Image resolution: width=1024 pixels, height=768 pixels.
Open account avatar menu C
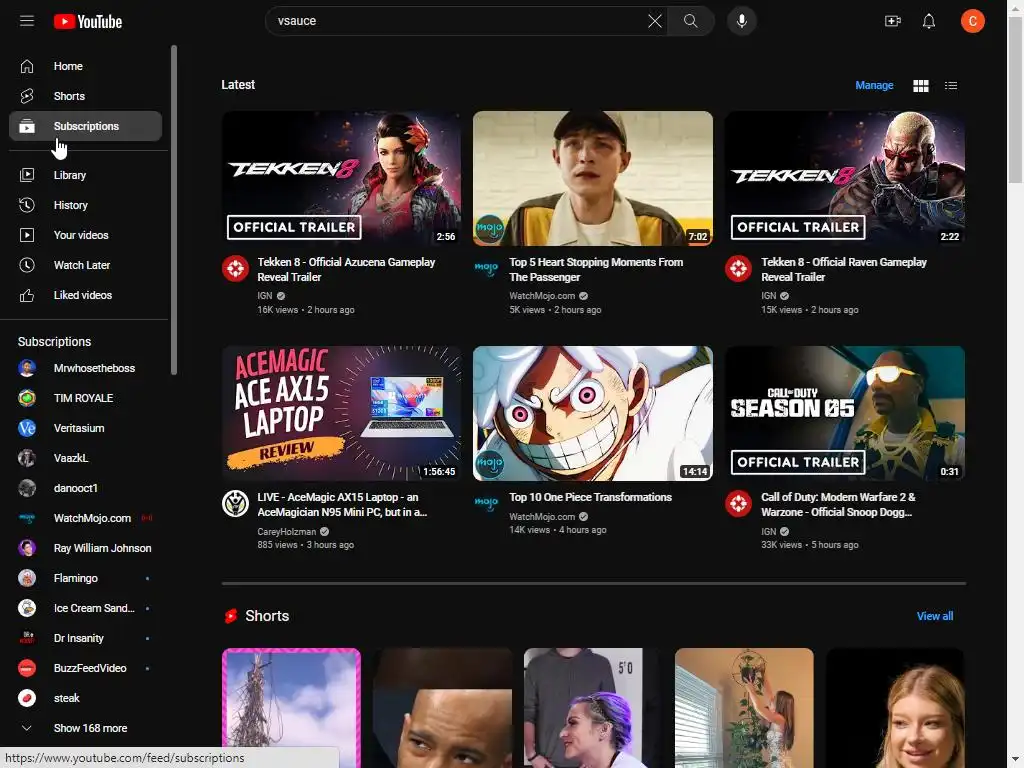(x=972, y=21)
